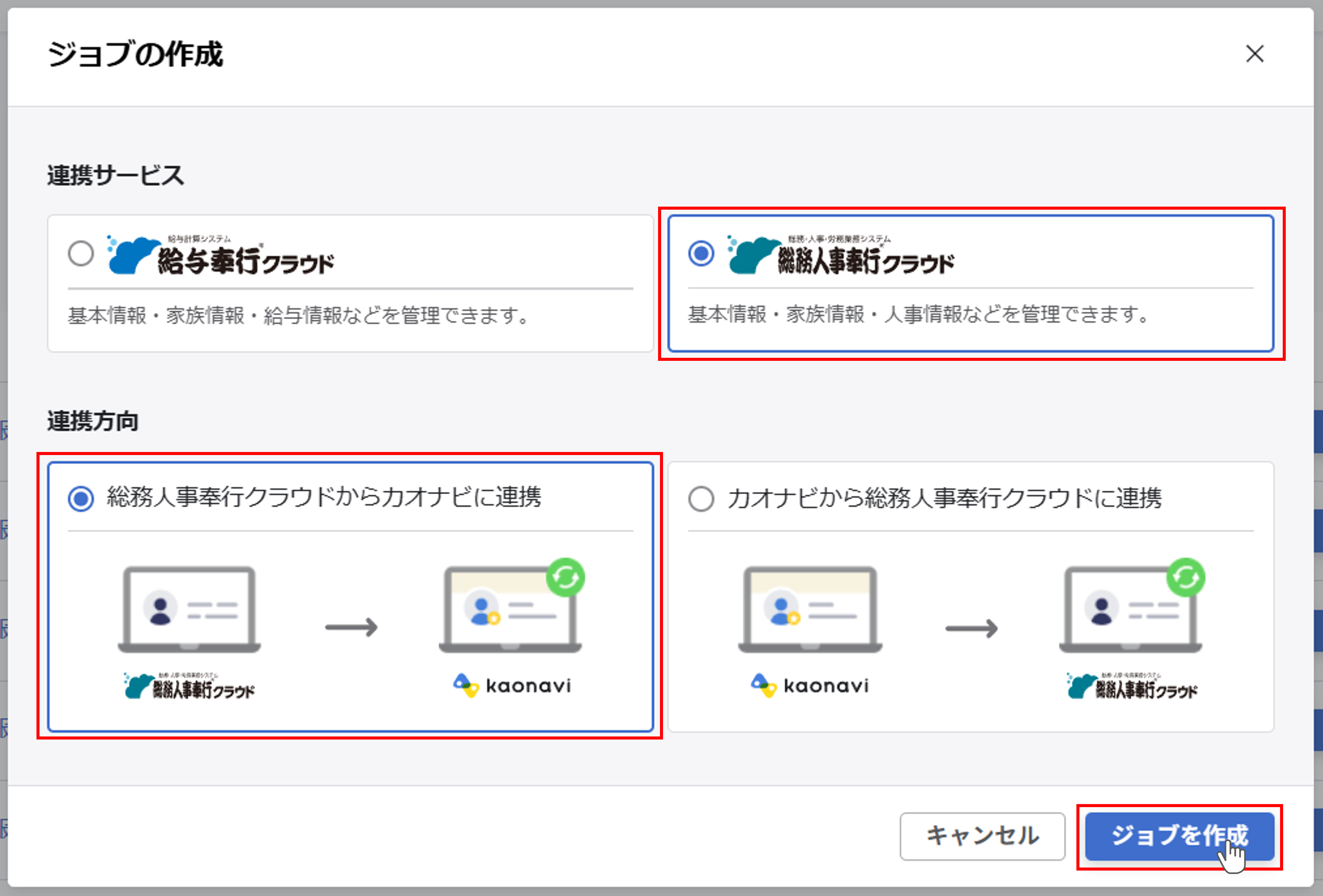Click the キャンセル button
The height and width of the screenshot is (896, 1323).
tap(982, 836)
